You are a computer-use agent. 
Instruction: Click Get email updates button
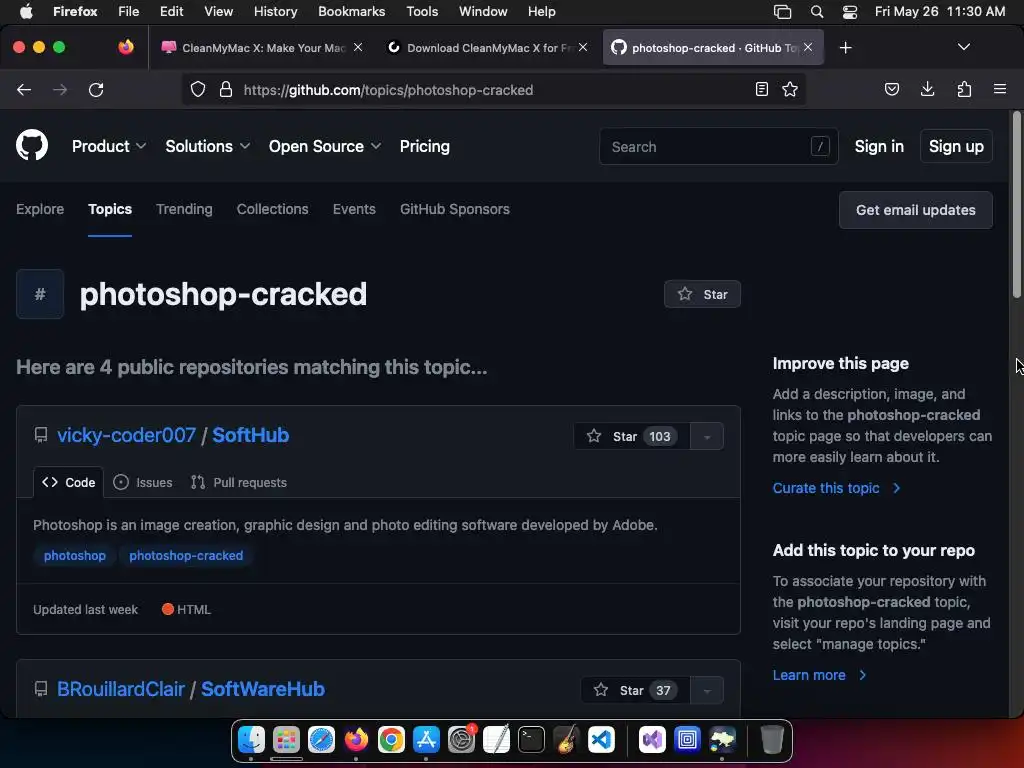916,210
